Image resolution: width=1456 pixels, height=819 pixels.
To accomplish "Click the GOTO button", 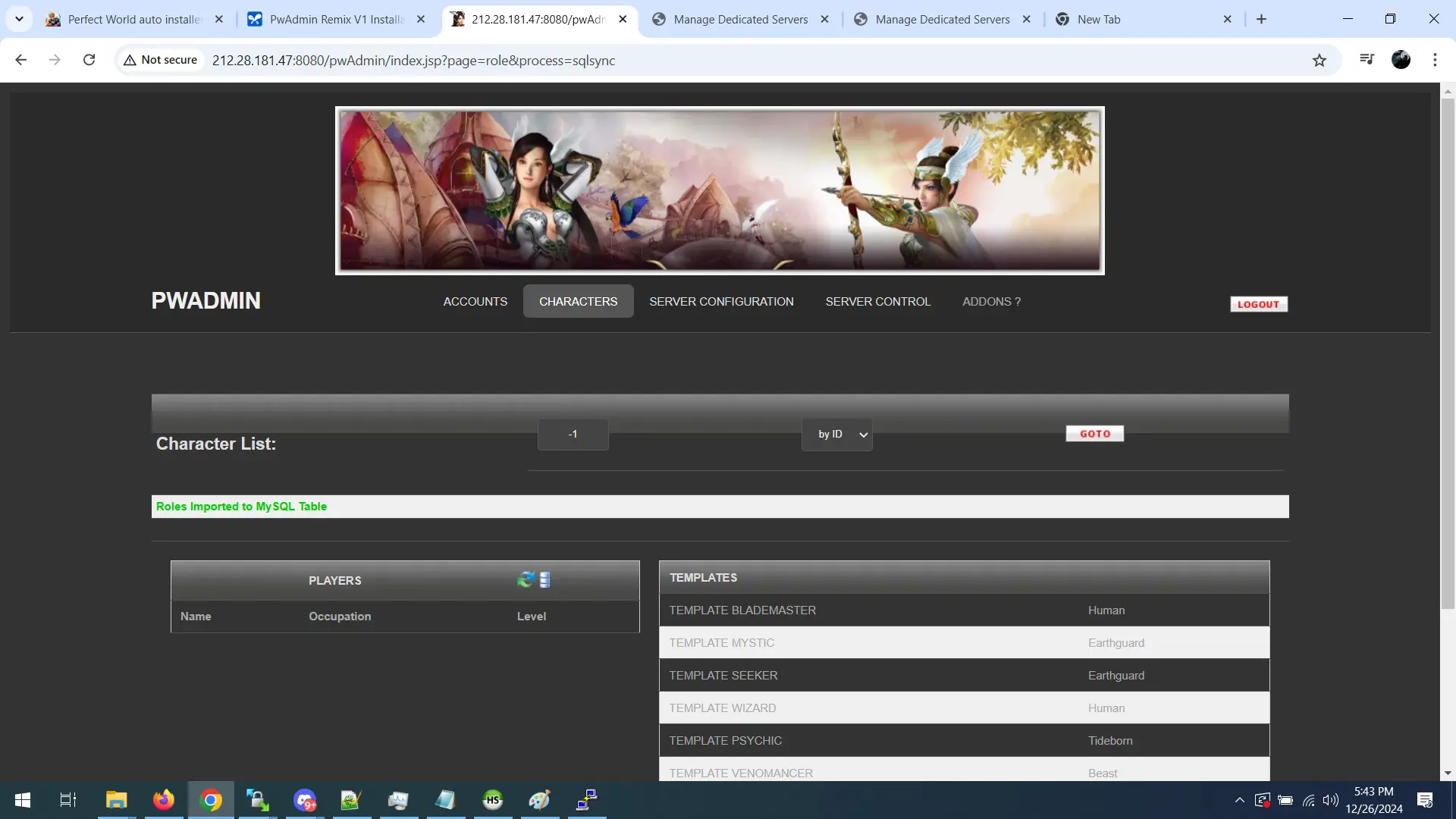I will coord(1095,434).
